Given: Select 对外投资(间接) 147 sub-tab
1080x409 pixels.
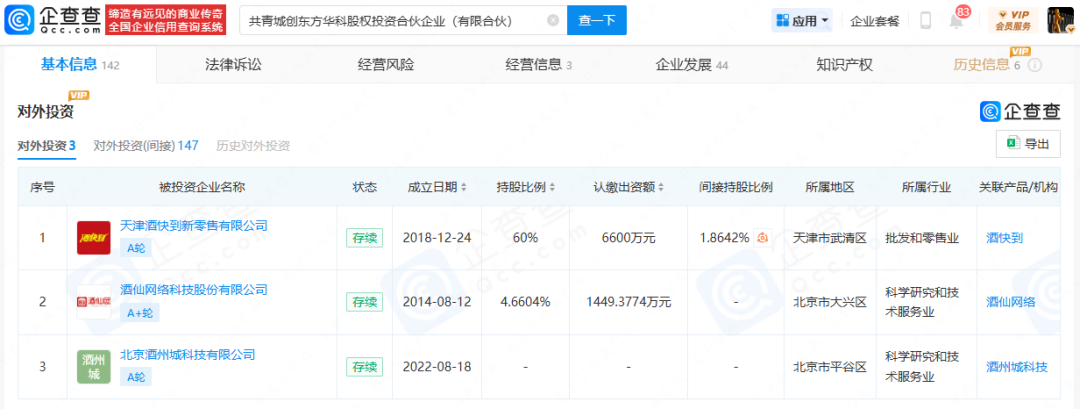Looking at the screenshot, I should (x=146, y=146).
